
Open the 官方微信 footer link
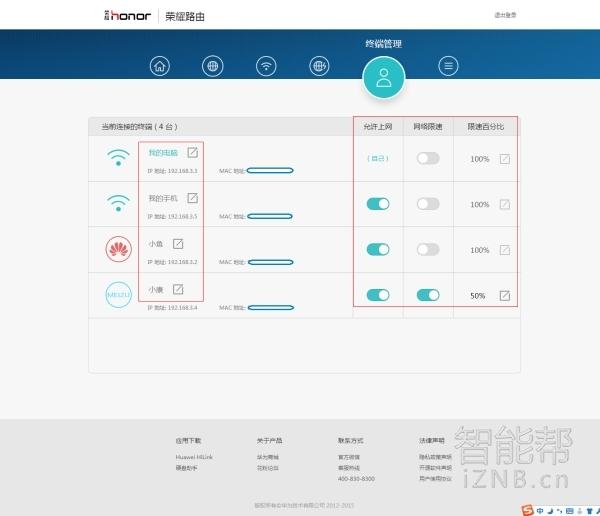pos(349,457)
